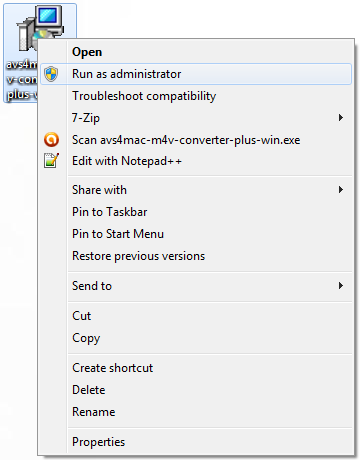
Task: Choose Run as administrator
Action: 196,74
